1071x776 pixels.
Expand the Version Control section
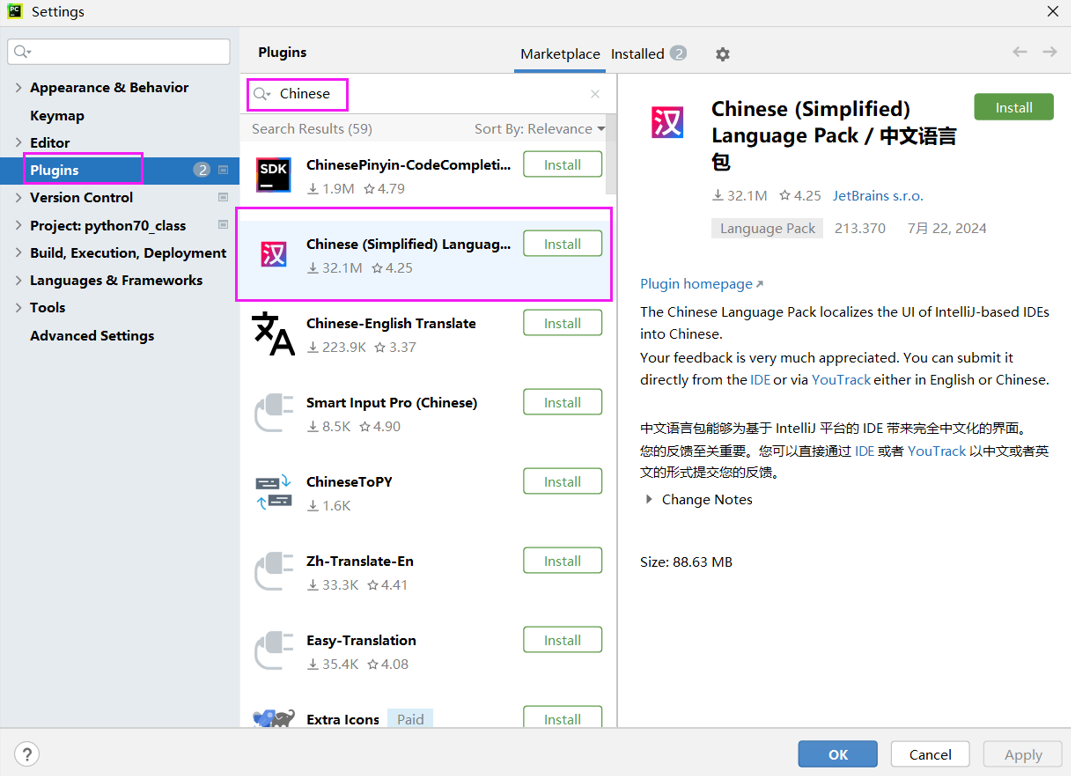18,197
